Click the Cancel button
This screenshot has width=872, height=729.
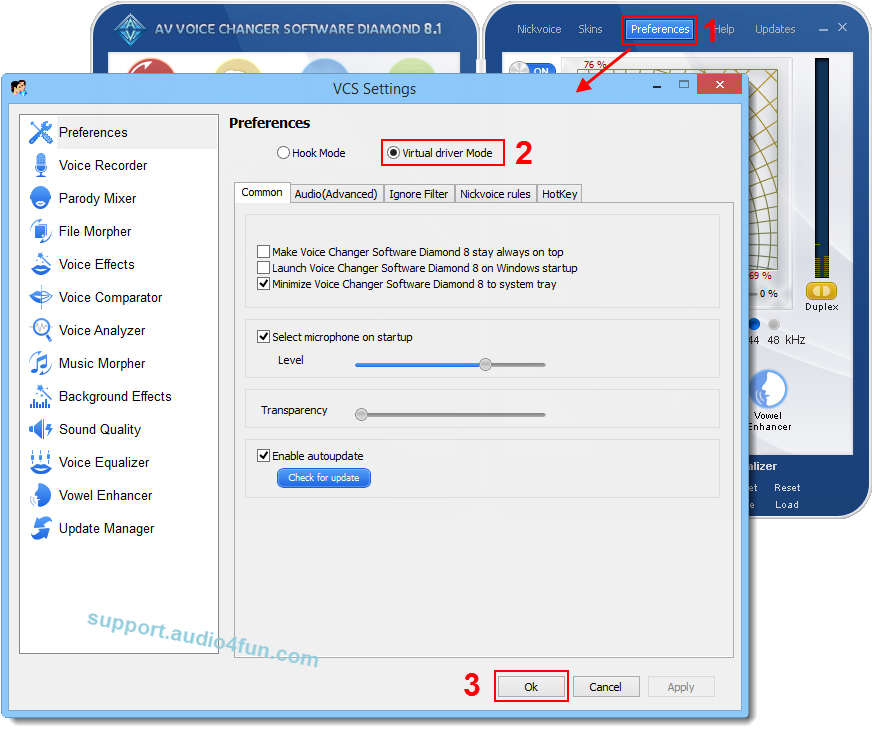[x=606, y=687]
